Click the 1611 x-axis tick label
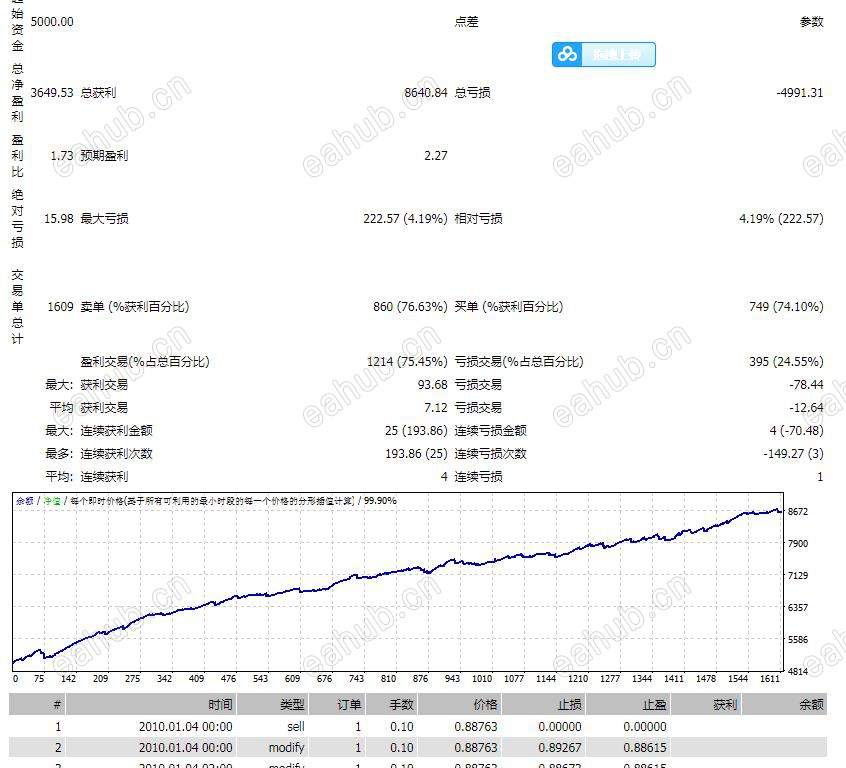The width and height of the screenshot is (846, 768). click(769, 679)
